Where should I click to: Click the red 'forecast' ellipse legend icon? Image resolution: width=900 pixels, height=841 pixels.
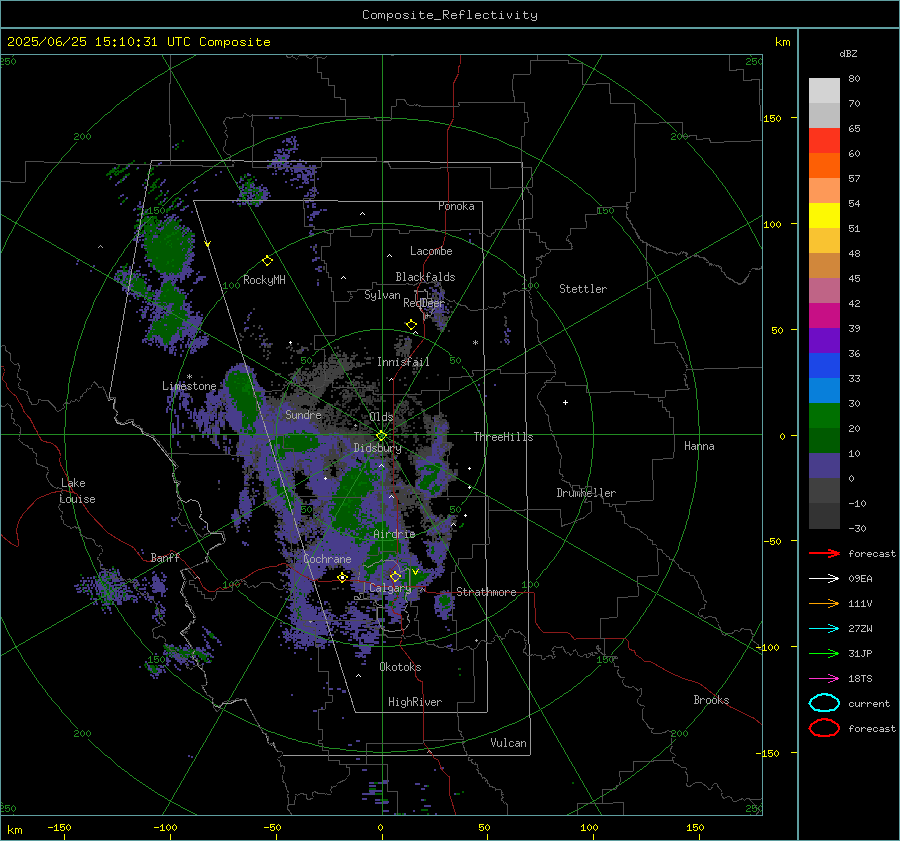[x=824, y=728]
